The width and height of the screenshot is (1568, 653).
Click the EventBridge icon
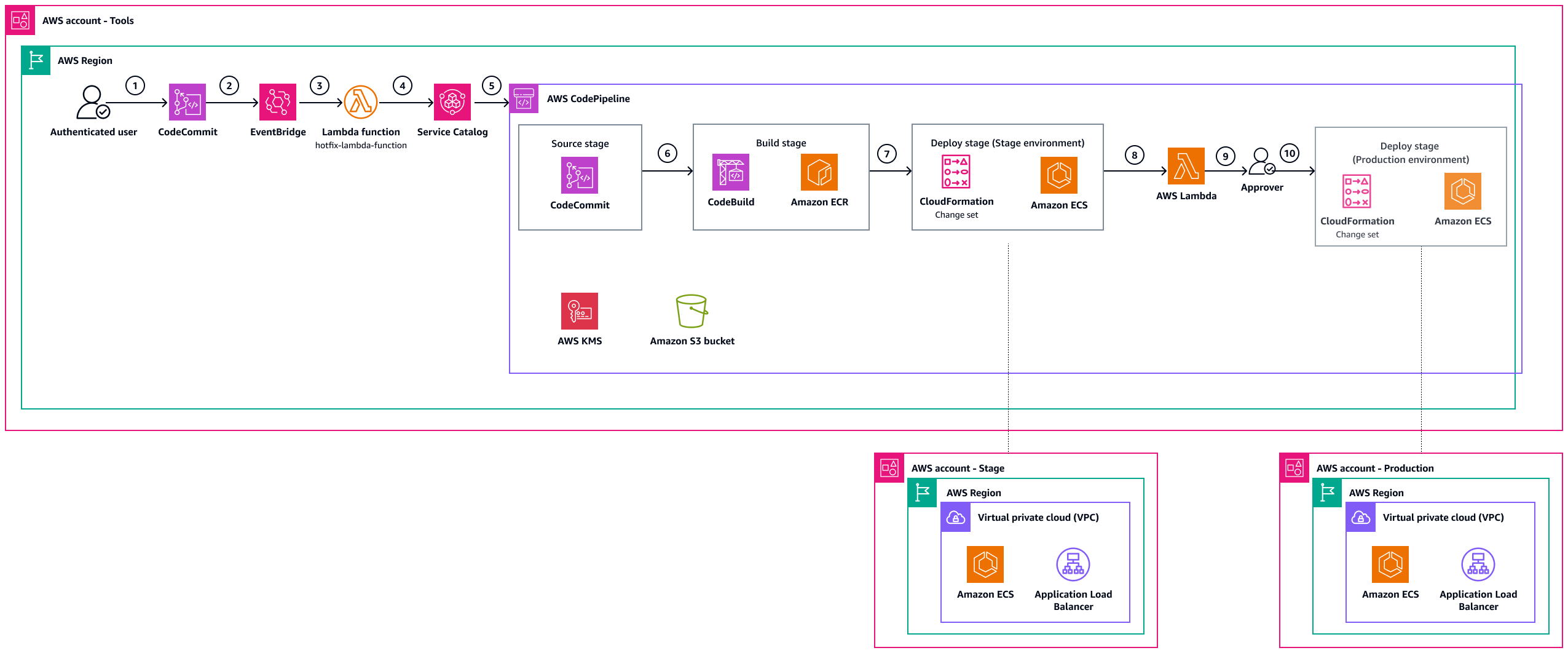click(x=277, y=103)
